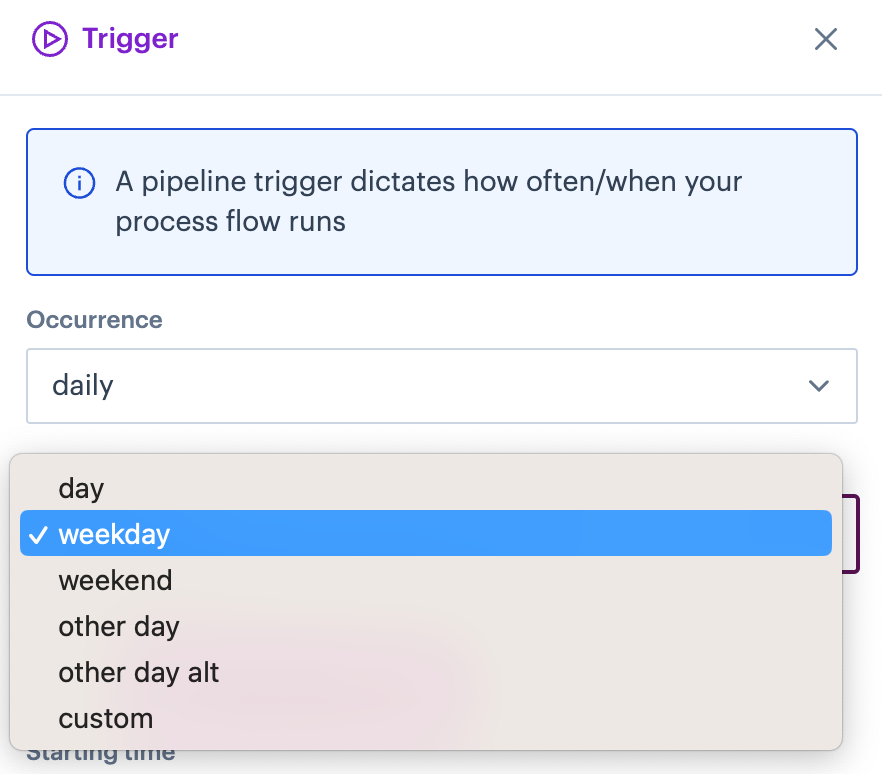Open the Occurrence dropdown showing daily
The image size is (882, 774).
[442, 386]
